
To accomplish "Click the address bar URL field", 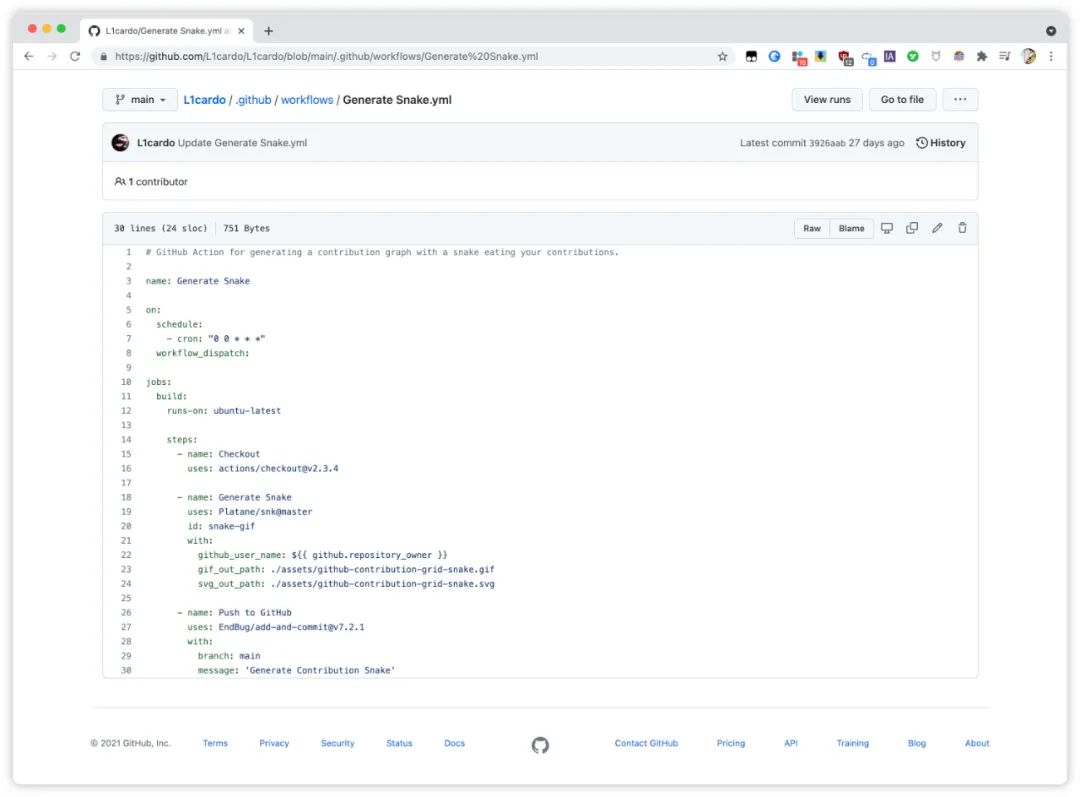I will pyautogui.click(x=400, y=57).
